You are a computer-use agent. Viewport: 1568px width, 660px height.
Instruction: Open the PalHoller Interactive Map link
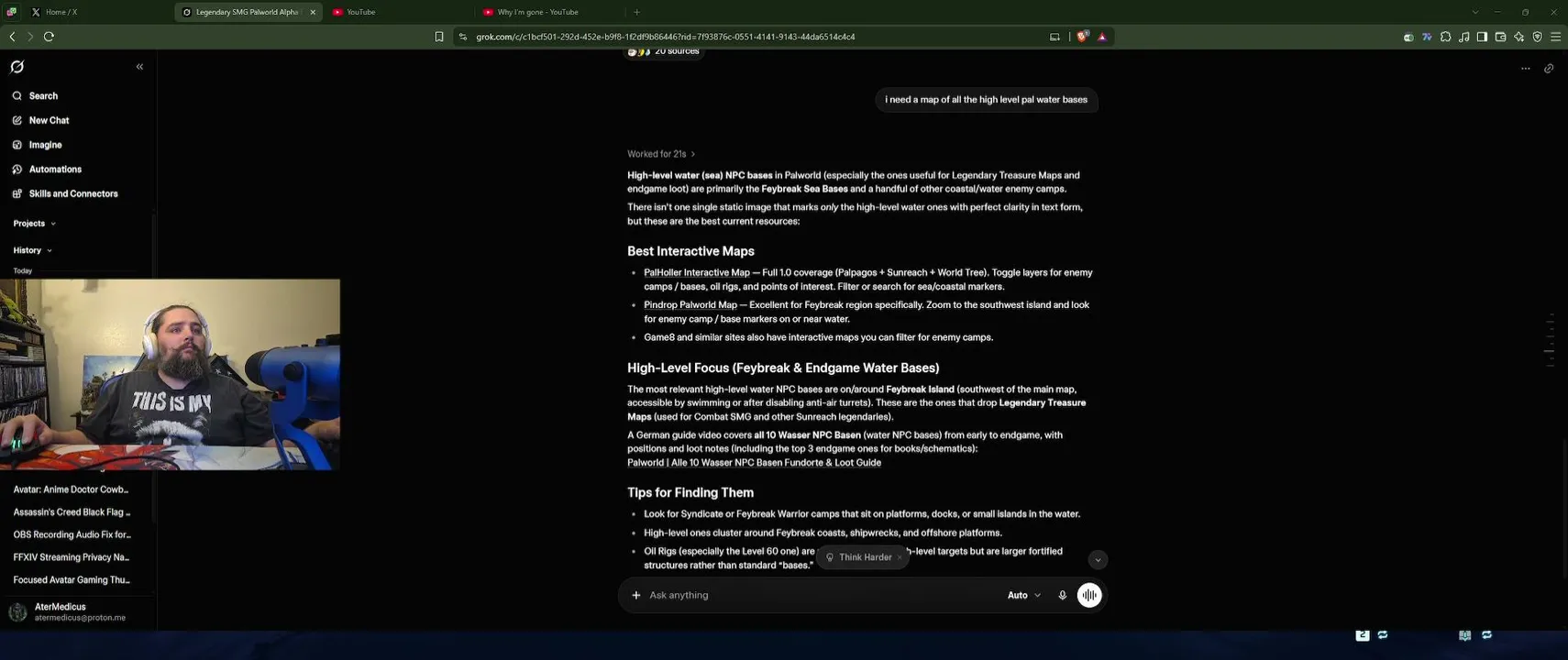697,273
